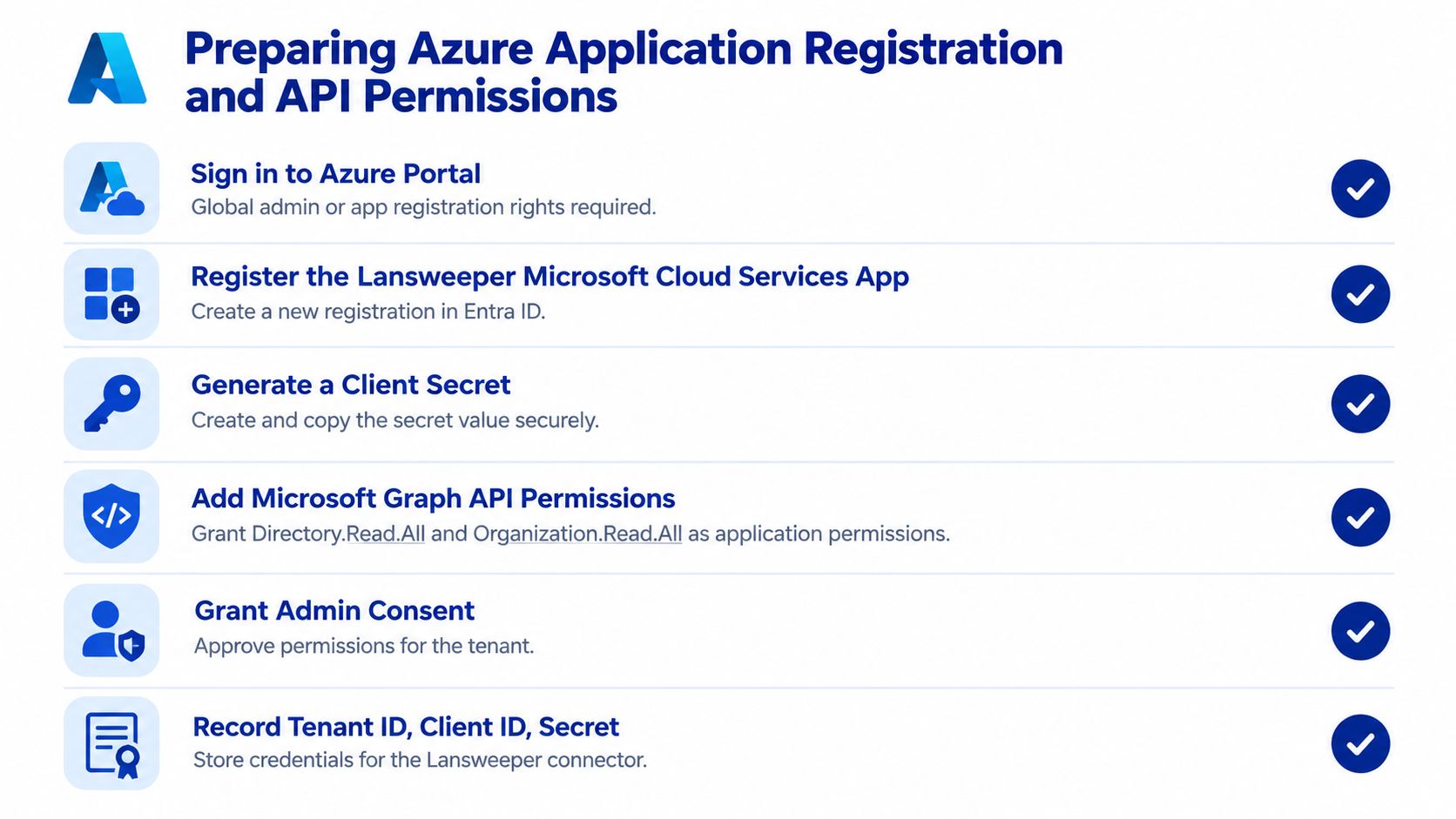Open the 'Add Microsoft Graph API Permissions' heading
This screenshot has width=1456, height=819.
[433, 499]
